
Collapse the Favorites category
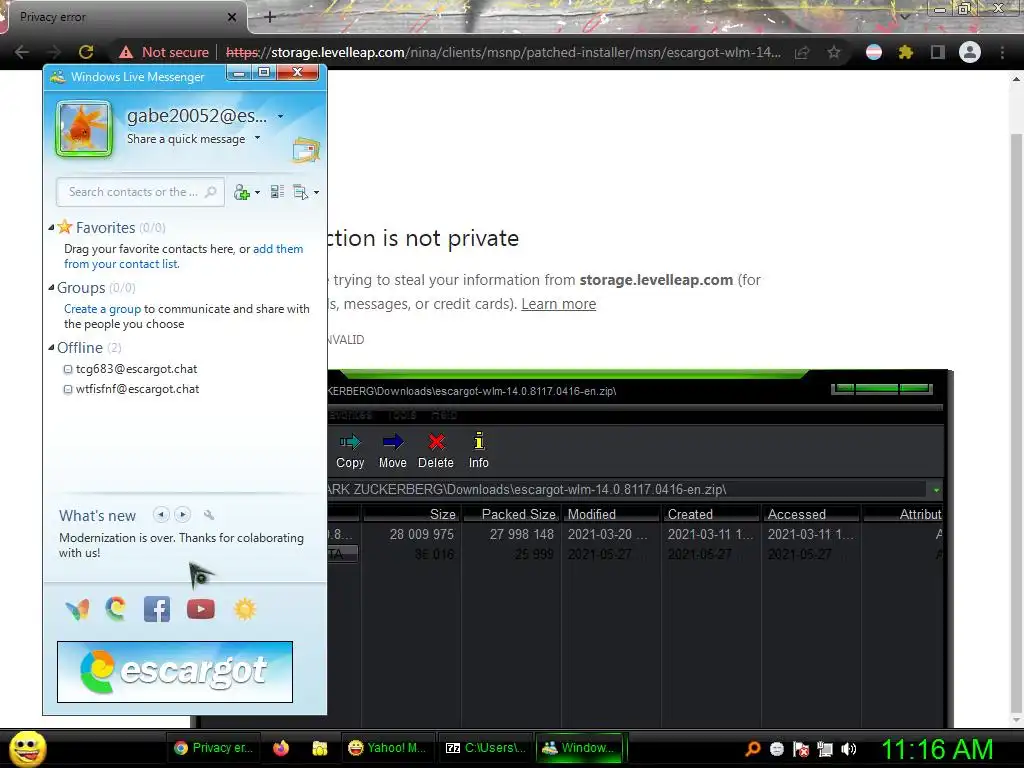pyautogui.click(x=51, y=227)
